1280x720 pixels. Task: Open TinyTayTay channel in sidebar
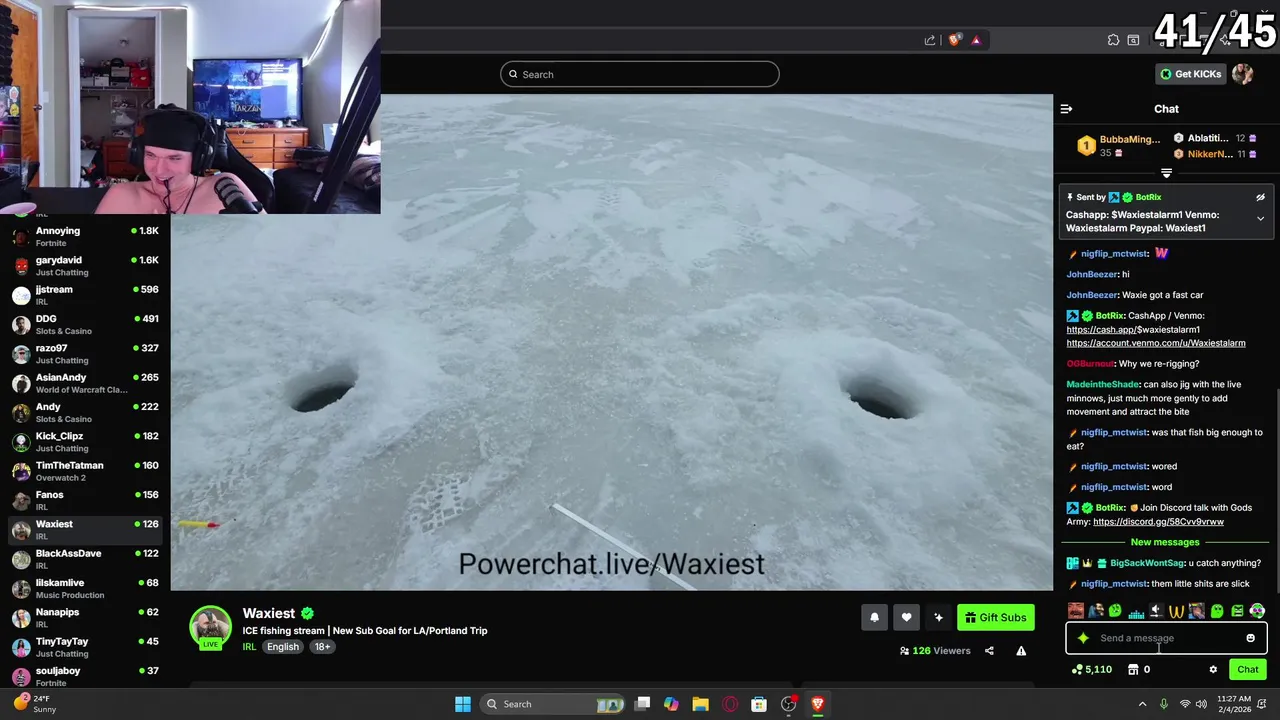[x=85, y=647]
